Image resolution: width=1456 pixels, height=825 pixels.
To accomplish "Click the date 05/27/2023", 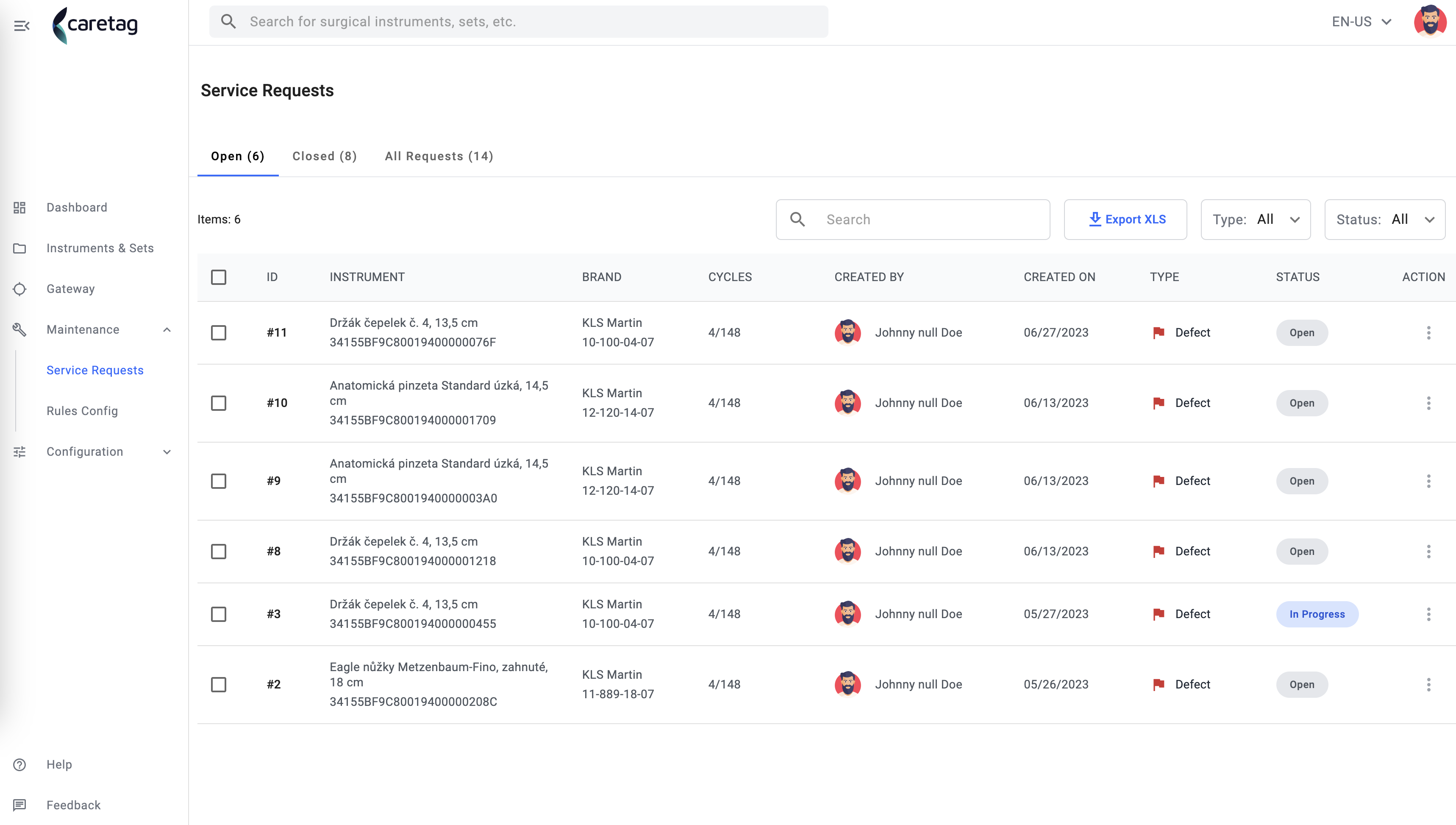I will coord(1056,614).
